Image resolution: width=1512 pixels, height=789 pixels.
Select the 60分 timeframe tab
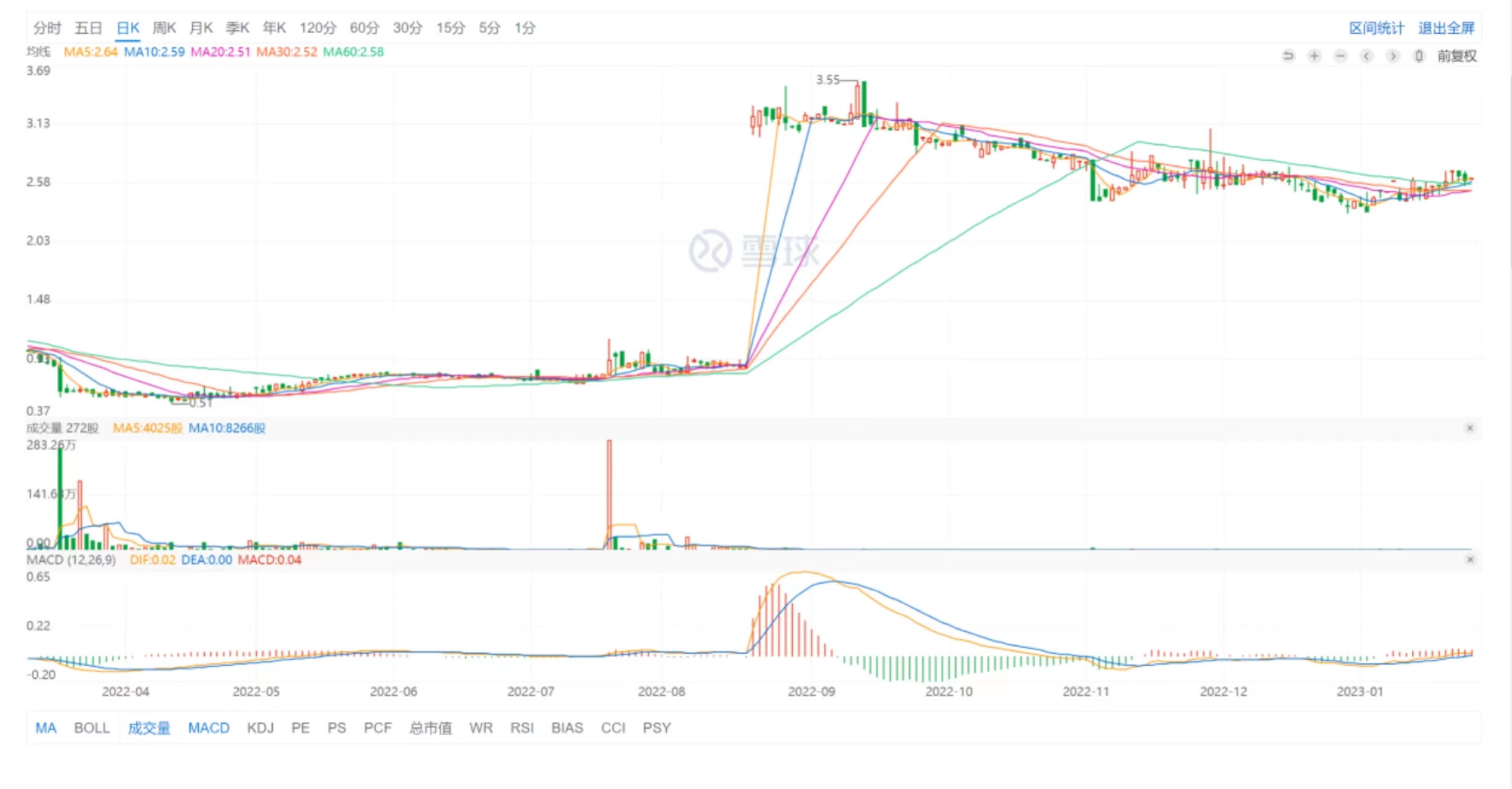pos(364,28)
